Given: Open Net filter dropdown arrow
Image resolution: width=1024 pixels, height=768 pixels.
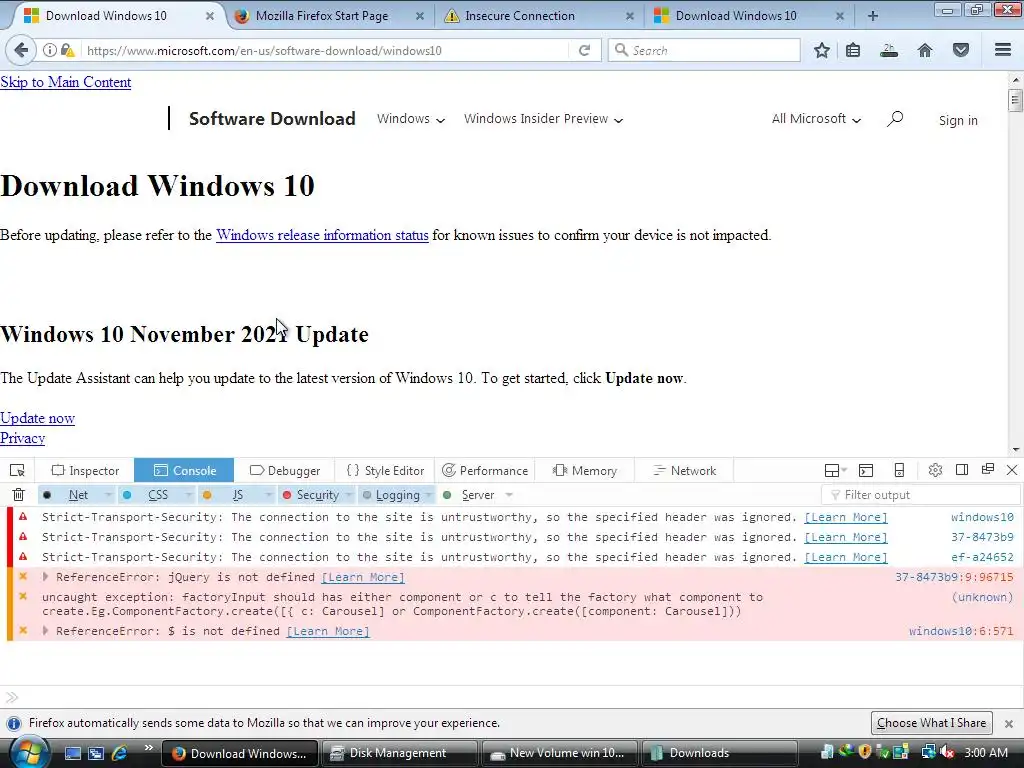Looking at the screenshot, I should pos(108,495).
